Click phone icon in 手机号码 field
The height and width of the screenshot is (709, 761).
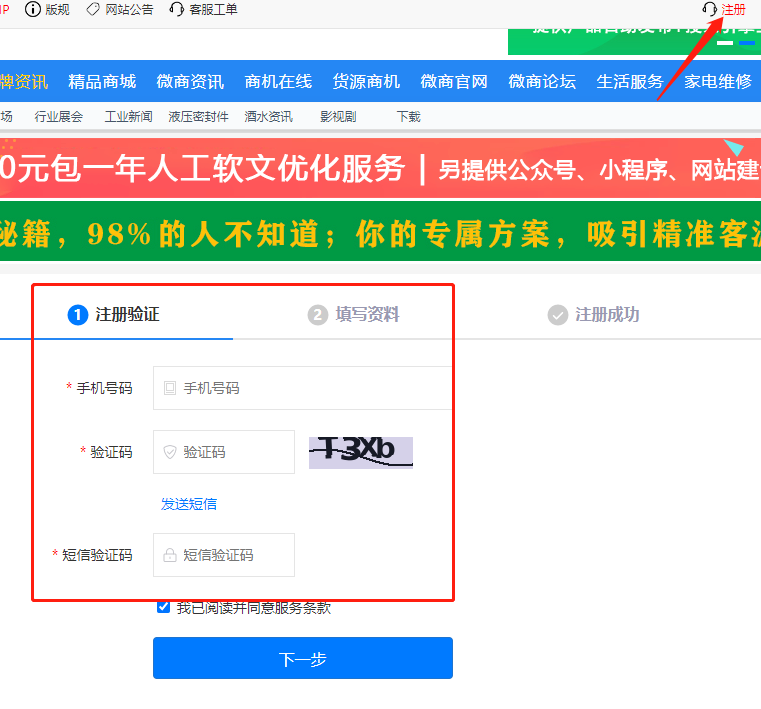click(170, 388)
